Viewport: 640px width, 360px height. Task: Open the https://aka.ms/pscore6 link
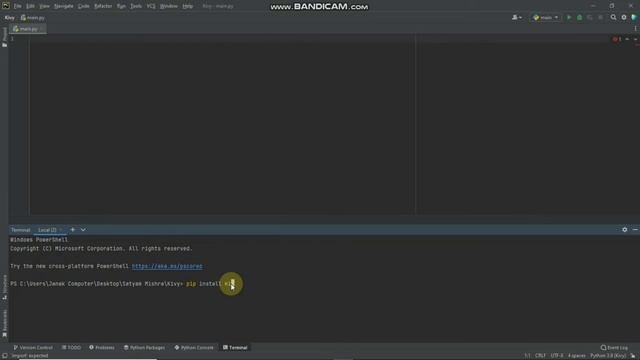pos(167,266)
